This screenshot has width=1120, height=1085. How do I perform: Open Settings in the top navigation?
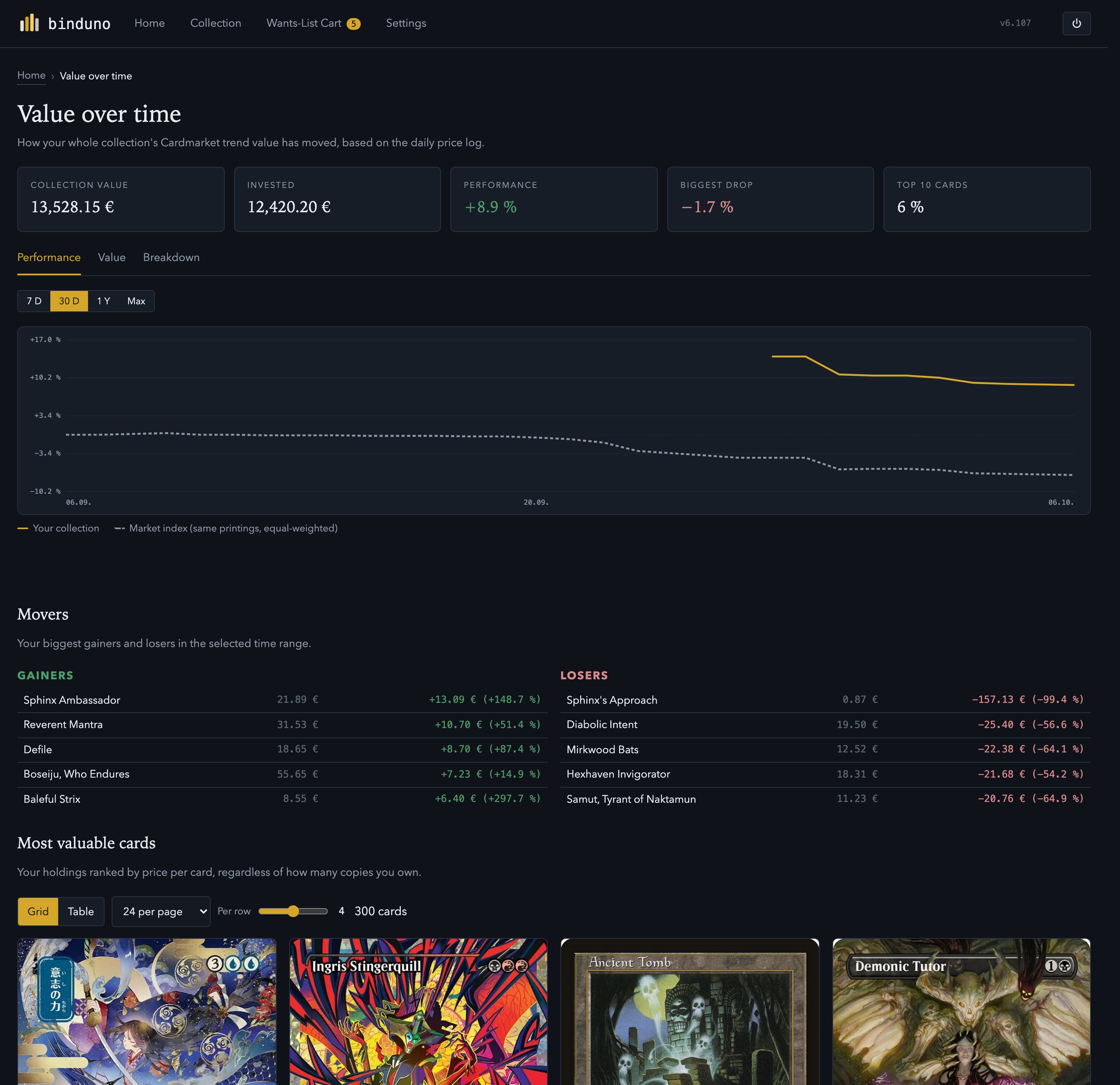coord(406,23)
